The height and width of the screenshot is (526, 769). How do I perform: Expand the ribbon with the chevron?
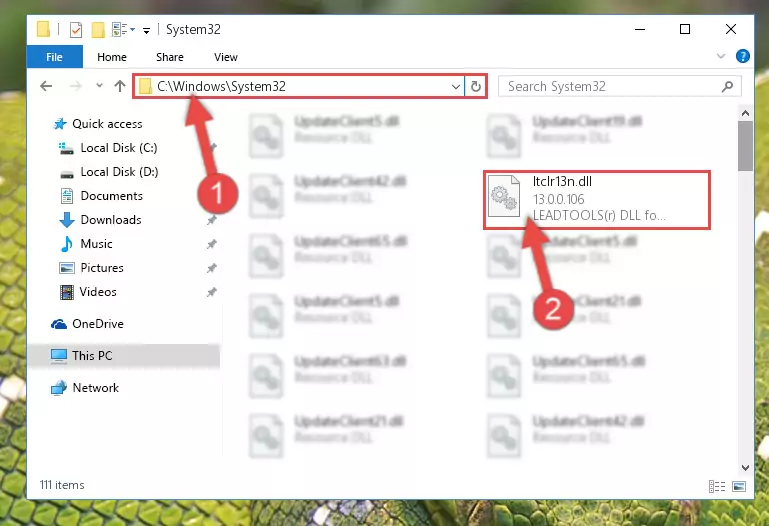pyautogui.click(x=720, y=56)
